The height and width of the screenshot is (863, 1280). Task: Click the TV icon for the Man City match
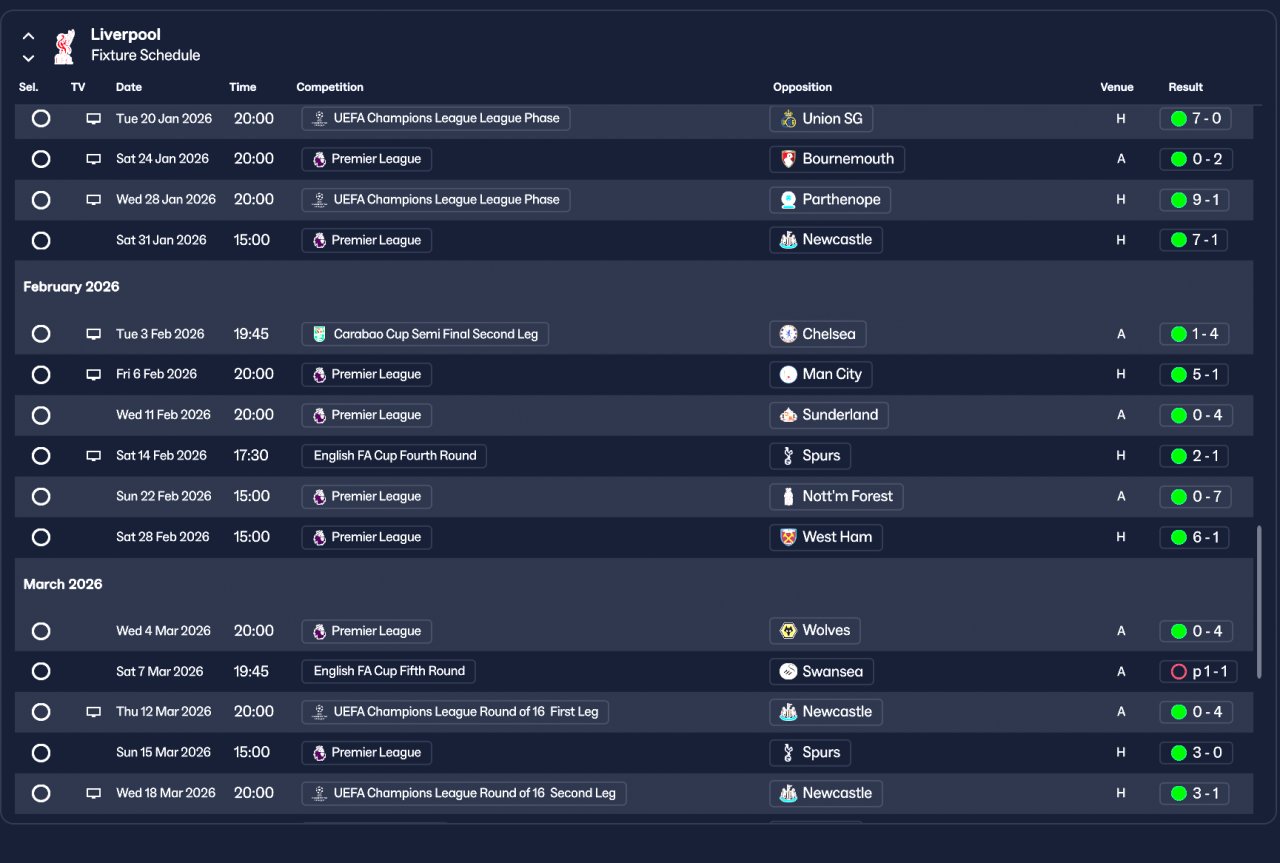pyautogui.click(x=93, y=375)
